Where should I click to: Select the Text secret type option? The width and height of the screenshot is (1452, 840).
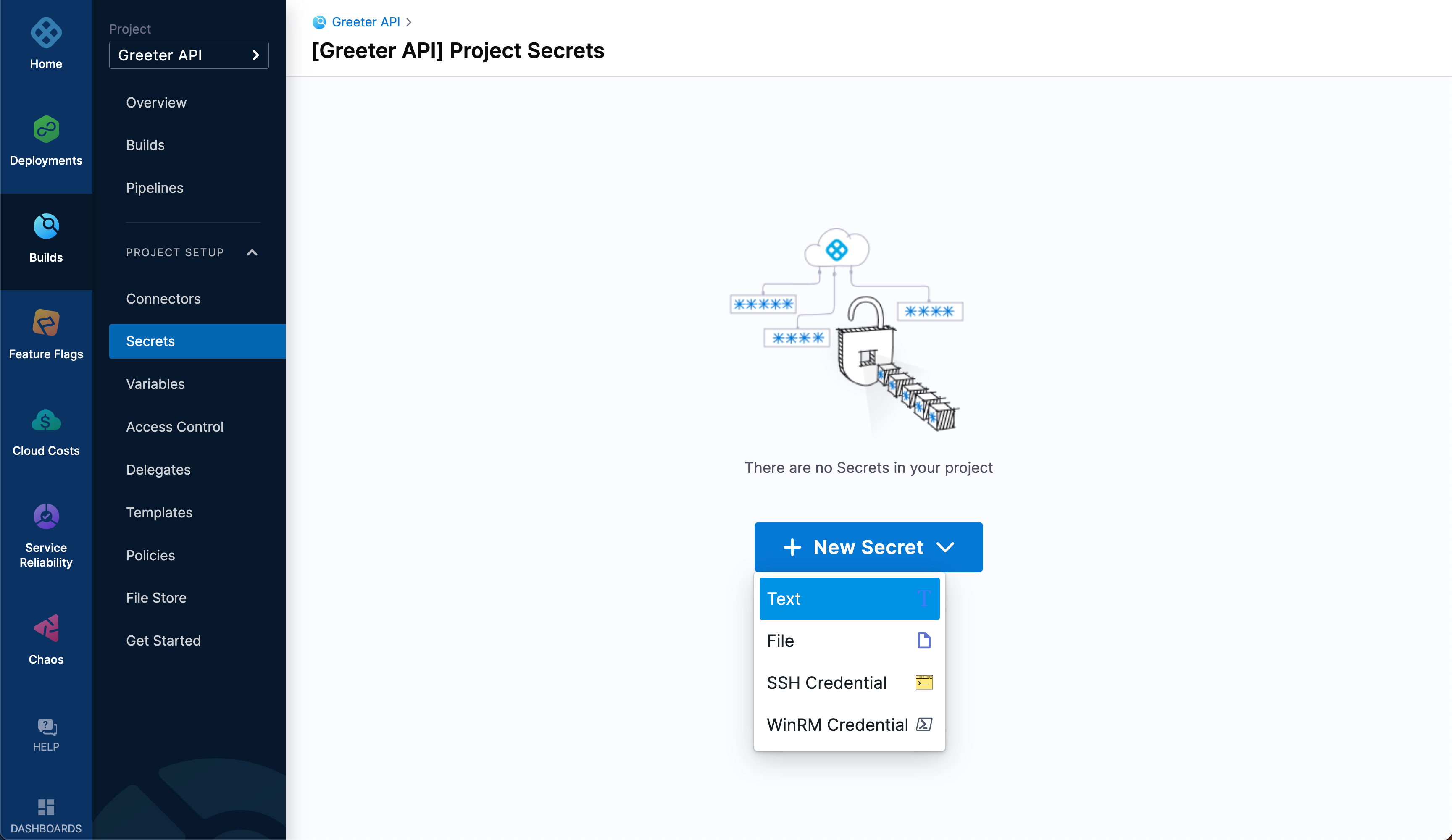(x=848, y=598)
